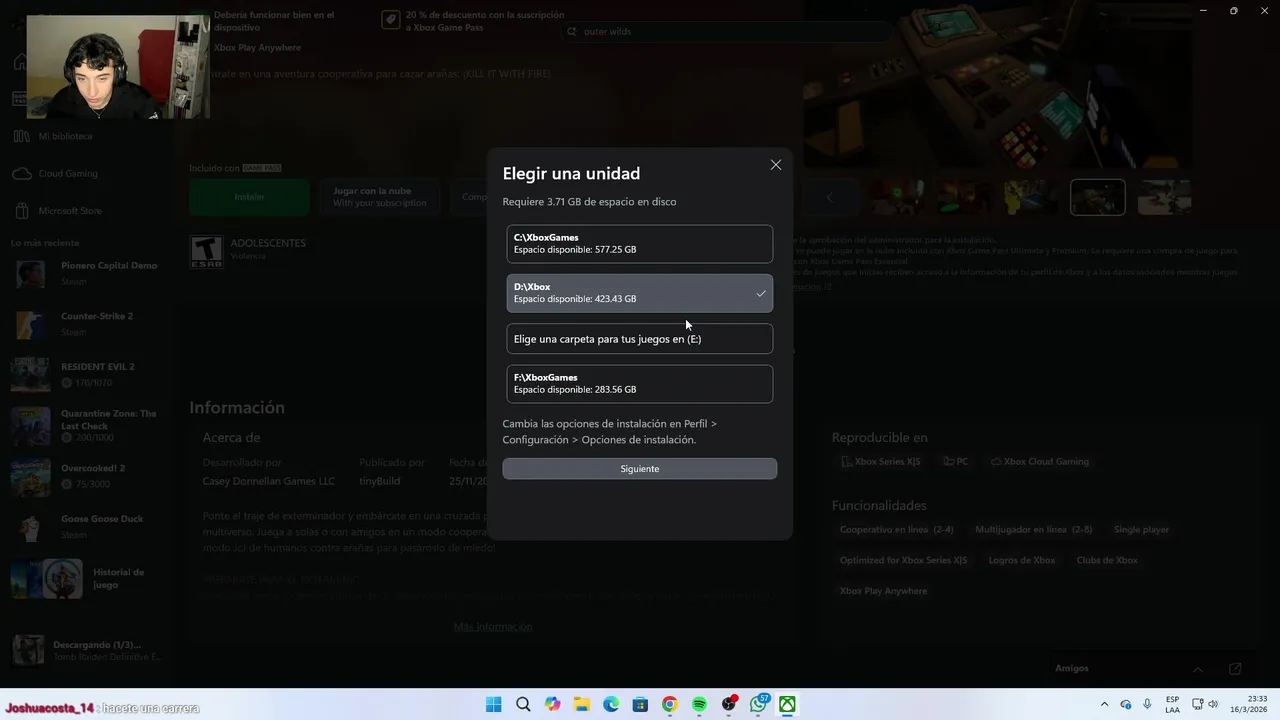Screen dimensions: 1280x720
Task: Open the Descargando (1/3) download status
Action: [x=88, y=650]
